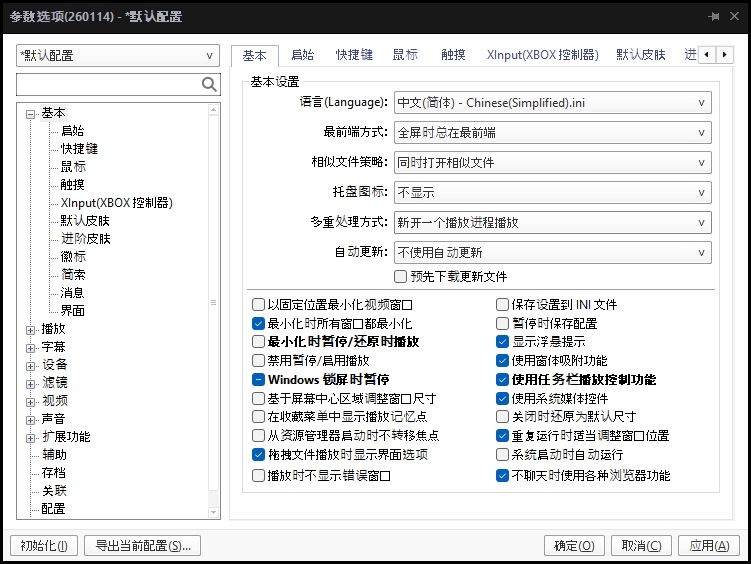Enable 保存设置到 INI 文件 checkbox
The image size is (751, 564).
tap(503, 305)
